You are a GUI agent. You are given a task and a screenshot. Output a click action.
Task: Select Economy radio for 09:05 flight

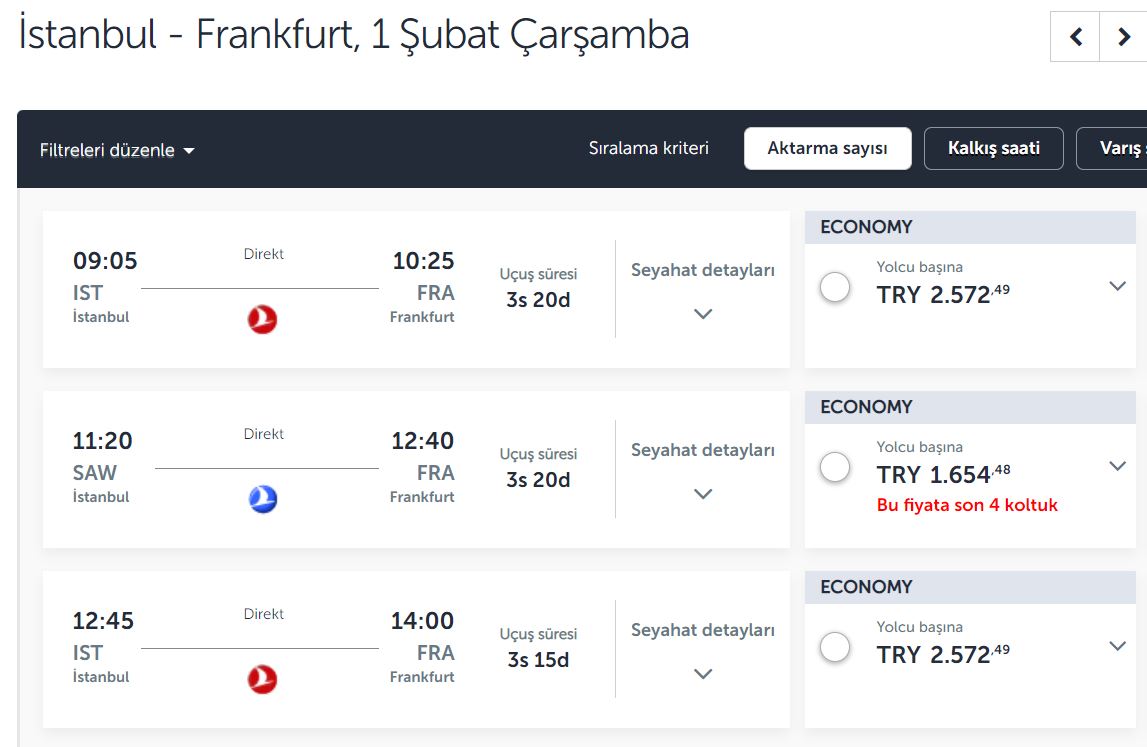click(835, 287)
